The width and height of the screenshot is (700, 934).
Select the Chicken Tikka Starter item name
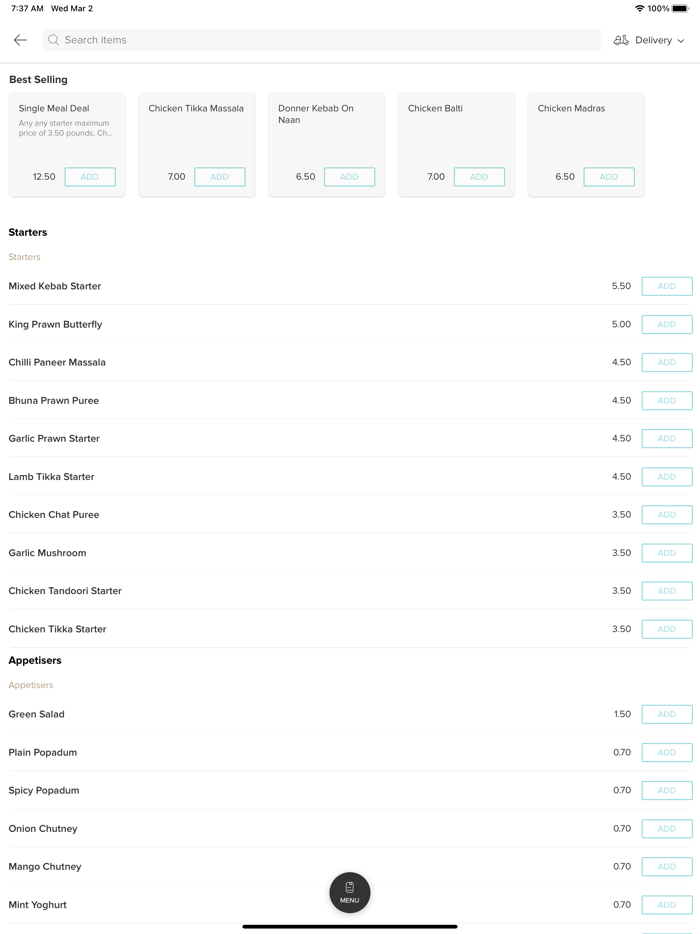[x=57, y=629]
